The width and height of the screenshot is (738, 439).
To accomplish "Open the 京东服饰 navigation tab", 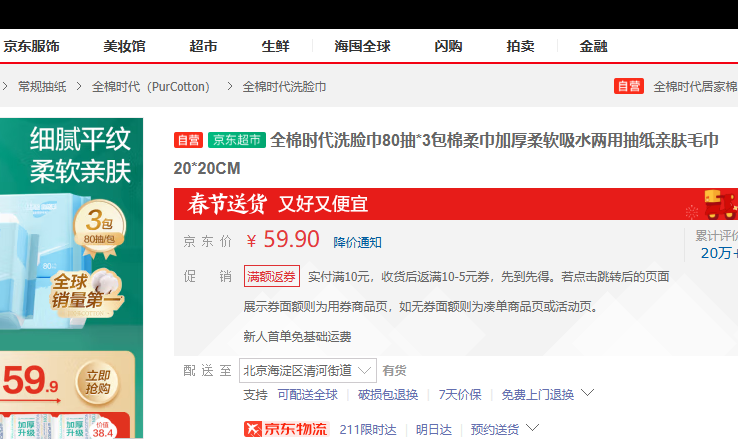I will [31, 46].
